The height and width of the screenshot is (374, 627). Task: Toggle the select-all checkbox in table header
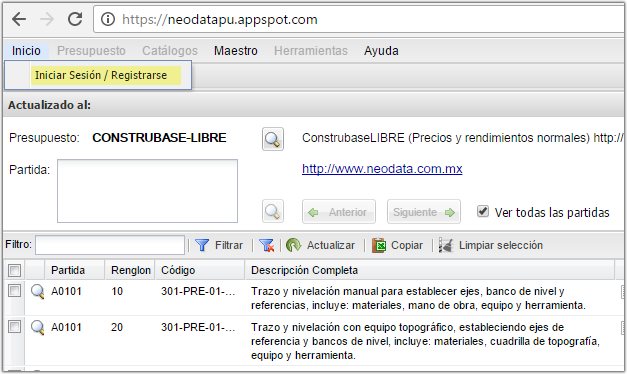[14, 270]
